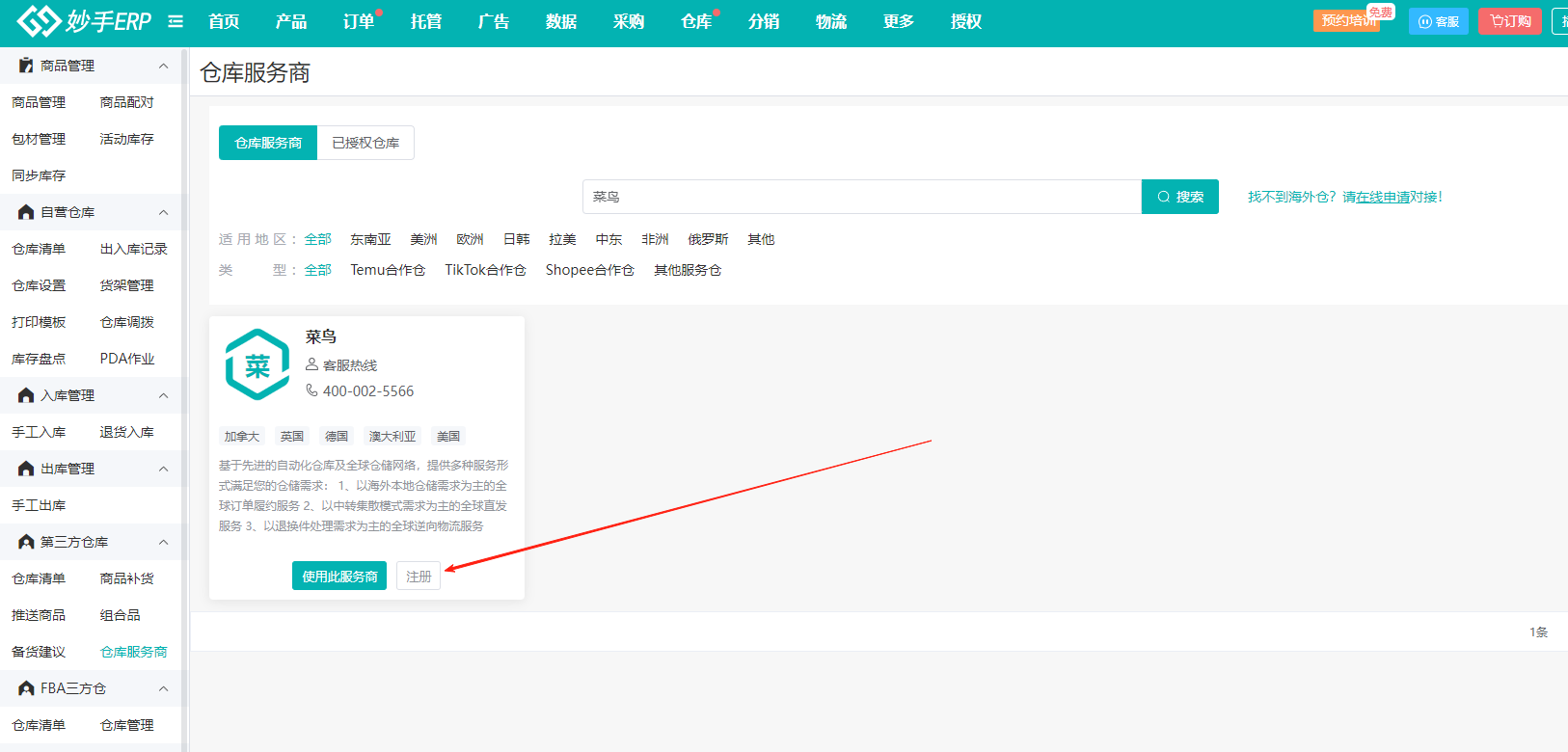Viewport: 1568px width, 752px height.
Task: Switch to the 仓库服务商 tab
Action: click(268, 143)
